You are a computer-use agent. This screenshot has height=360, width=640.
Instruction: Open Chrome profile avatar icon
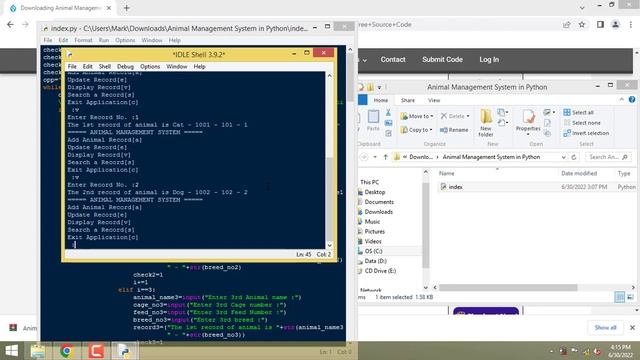pyautogui.click(x=616, y=25)
